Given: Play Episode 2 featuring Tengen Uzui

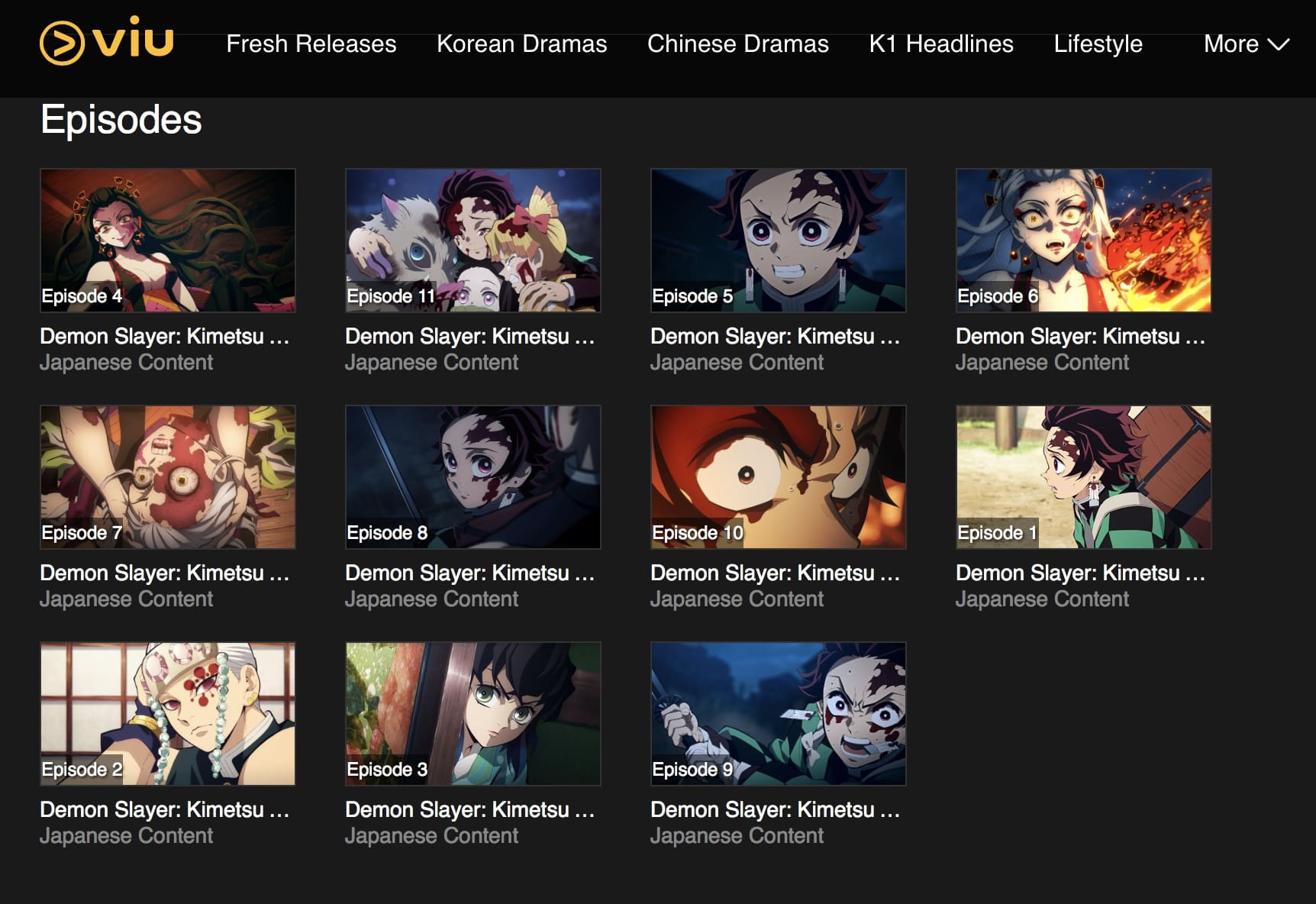Looking at the screenshot, I should click(x=168, y=713).
